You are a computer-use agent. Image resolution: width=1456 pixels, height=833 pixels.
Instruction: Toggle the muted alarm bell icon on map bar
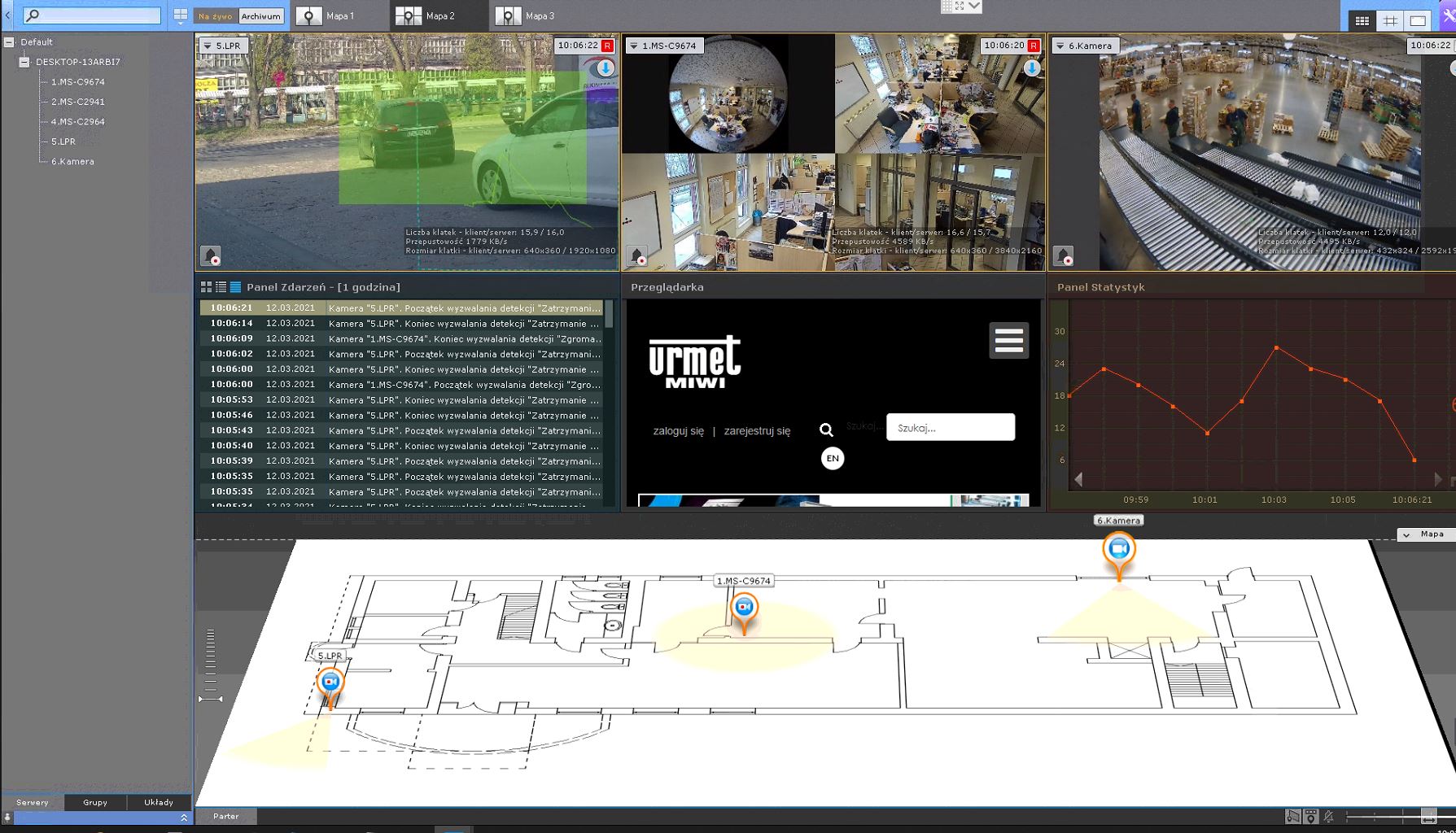click(1329, 816)
